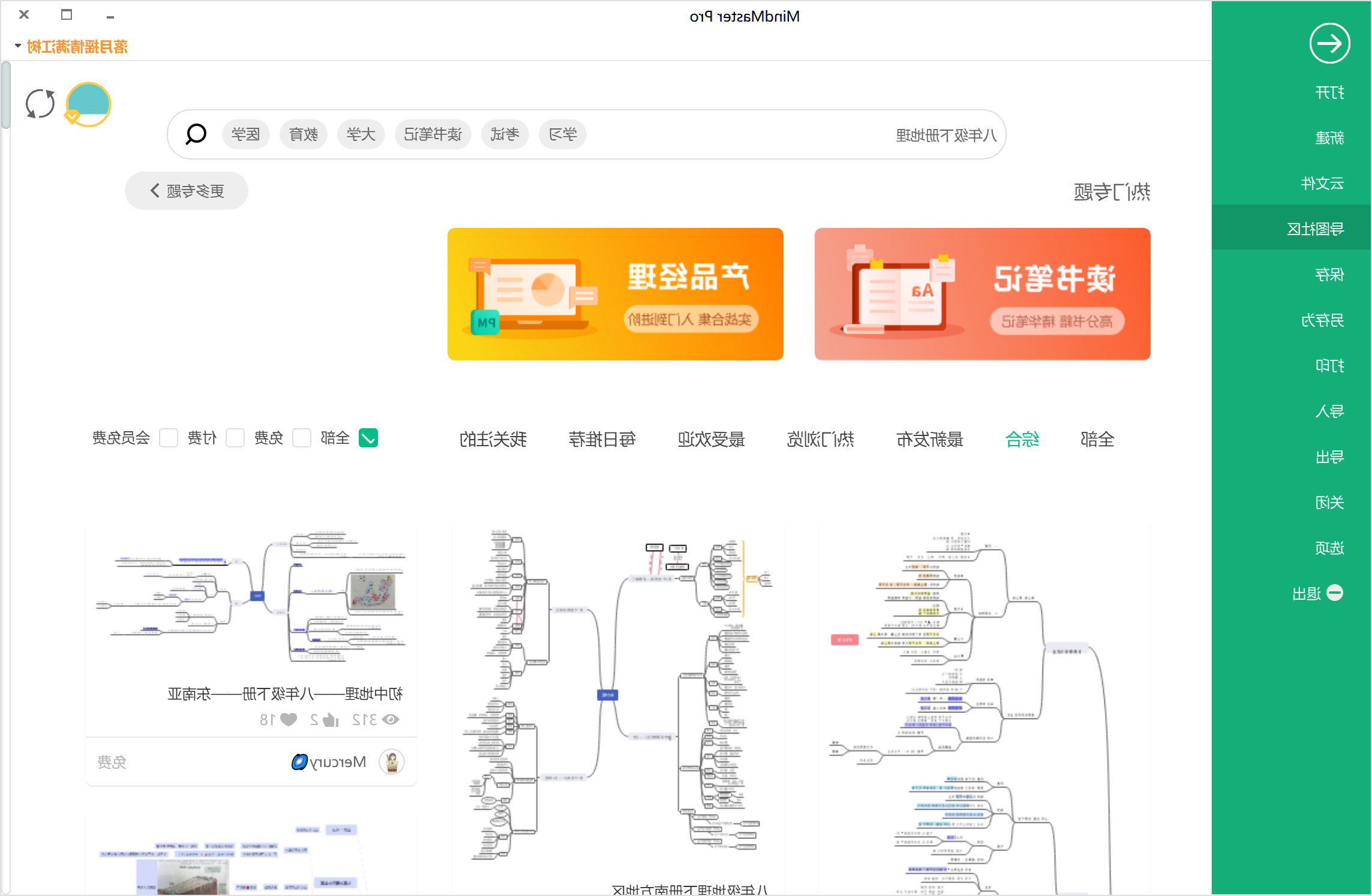The width and height of the screenshot is (1372, 896).
Task: Switch to the 综合 tab
Action: (x=1022, y=440)
